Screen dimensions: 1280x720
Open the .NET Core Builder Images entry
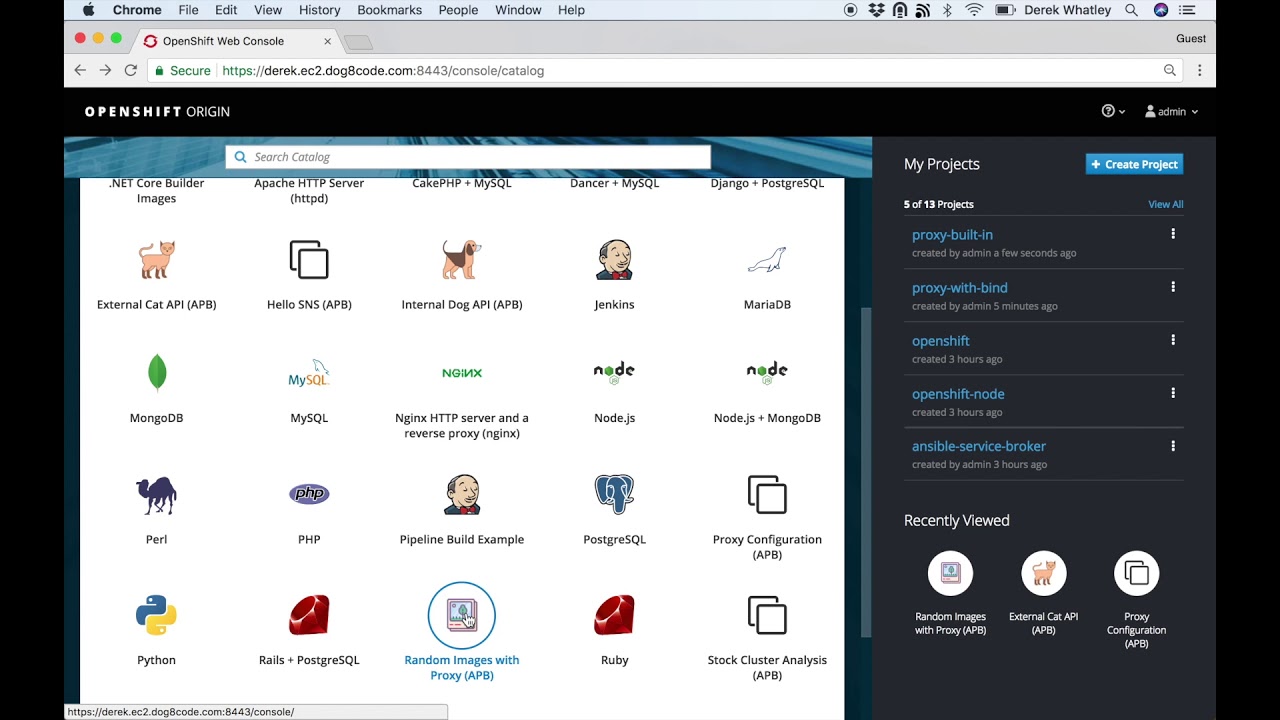[156, 191]
